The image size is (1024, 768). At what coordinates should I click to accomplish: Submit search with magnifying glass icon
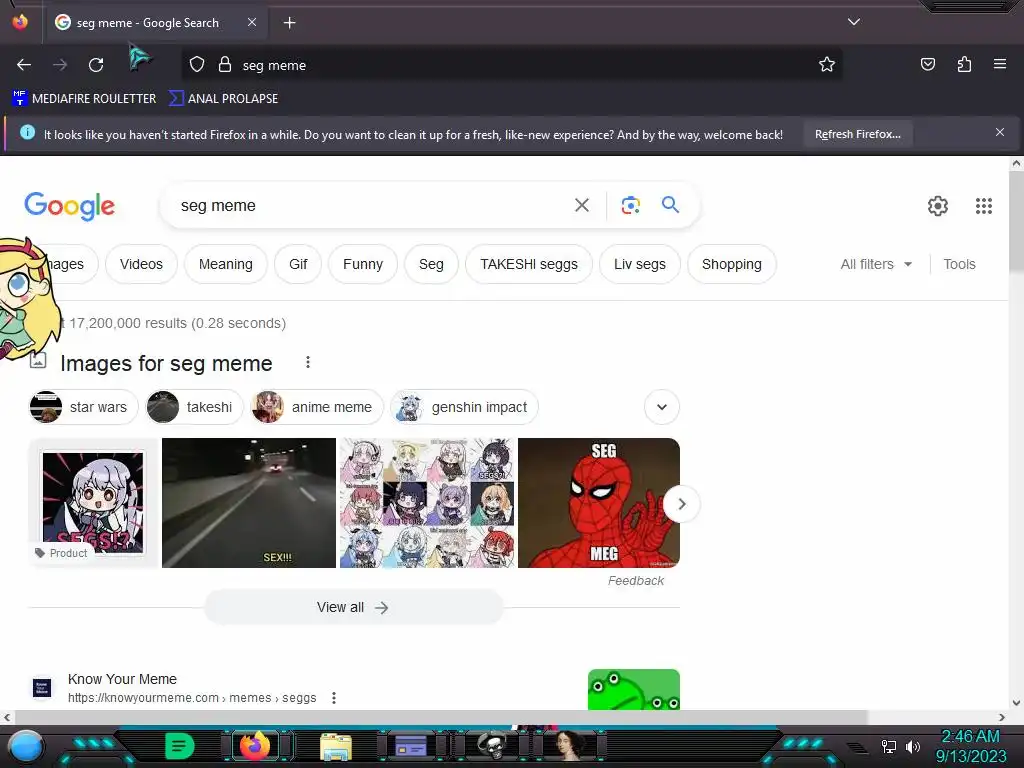(670, 204)
